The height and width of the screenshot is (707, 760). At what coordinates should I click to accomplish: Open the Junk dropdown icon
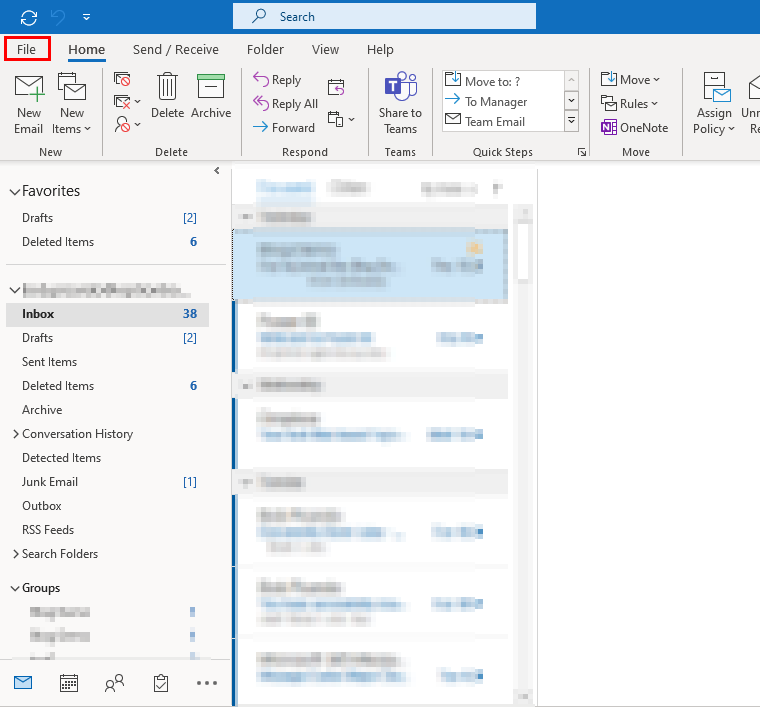[x=127, y=125]
